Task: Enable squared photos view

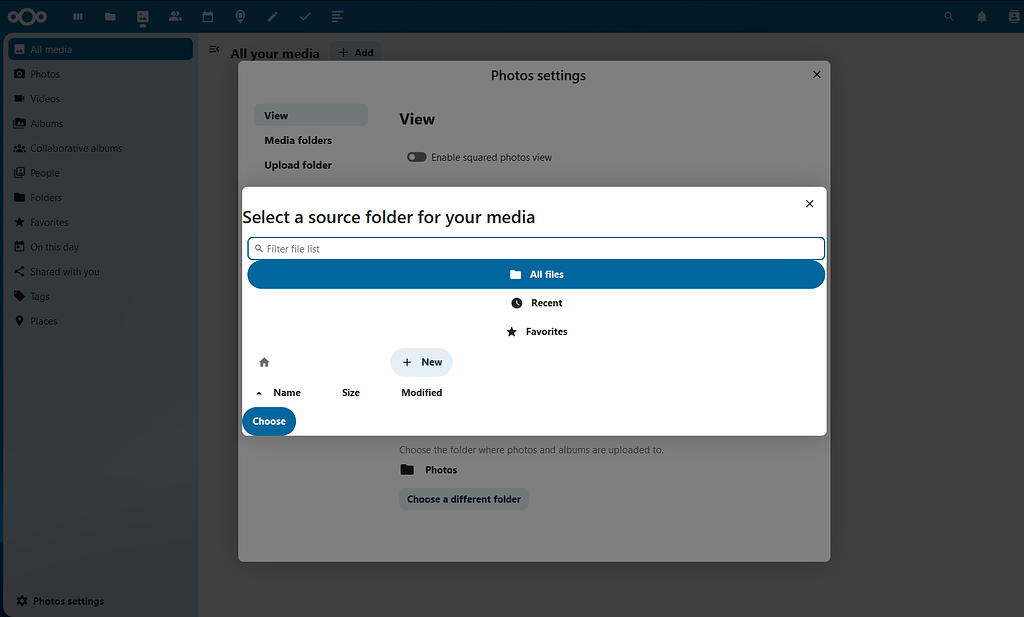Action: (x=416, y=157)
